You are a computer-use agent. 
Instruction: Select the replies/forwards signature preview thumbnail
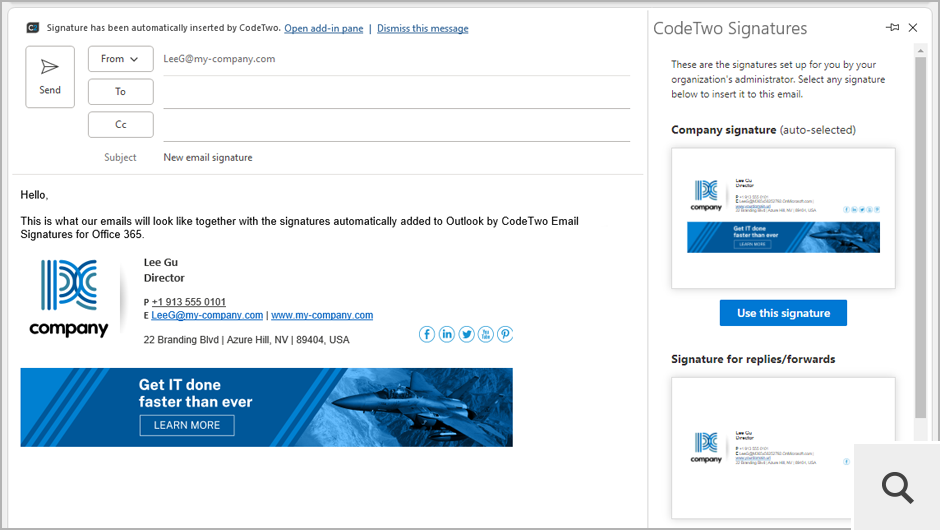[783, 447]
